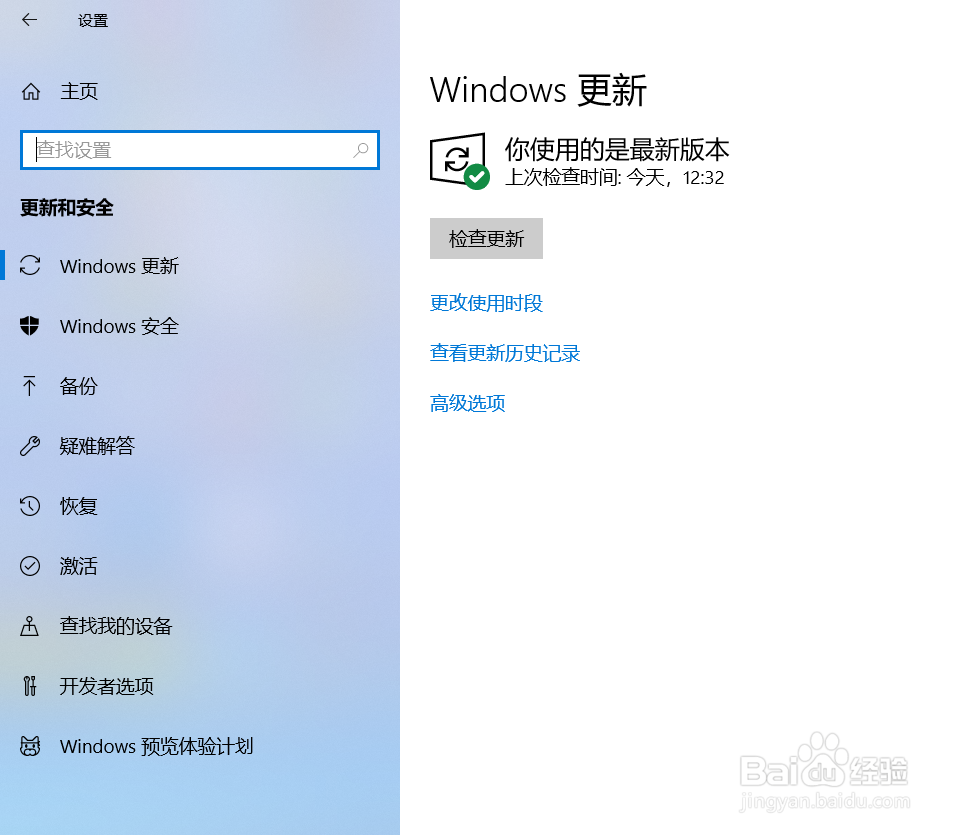
Task: Open 查看更新历史记录 link
Action: [505, 353]
